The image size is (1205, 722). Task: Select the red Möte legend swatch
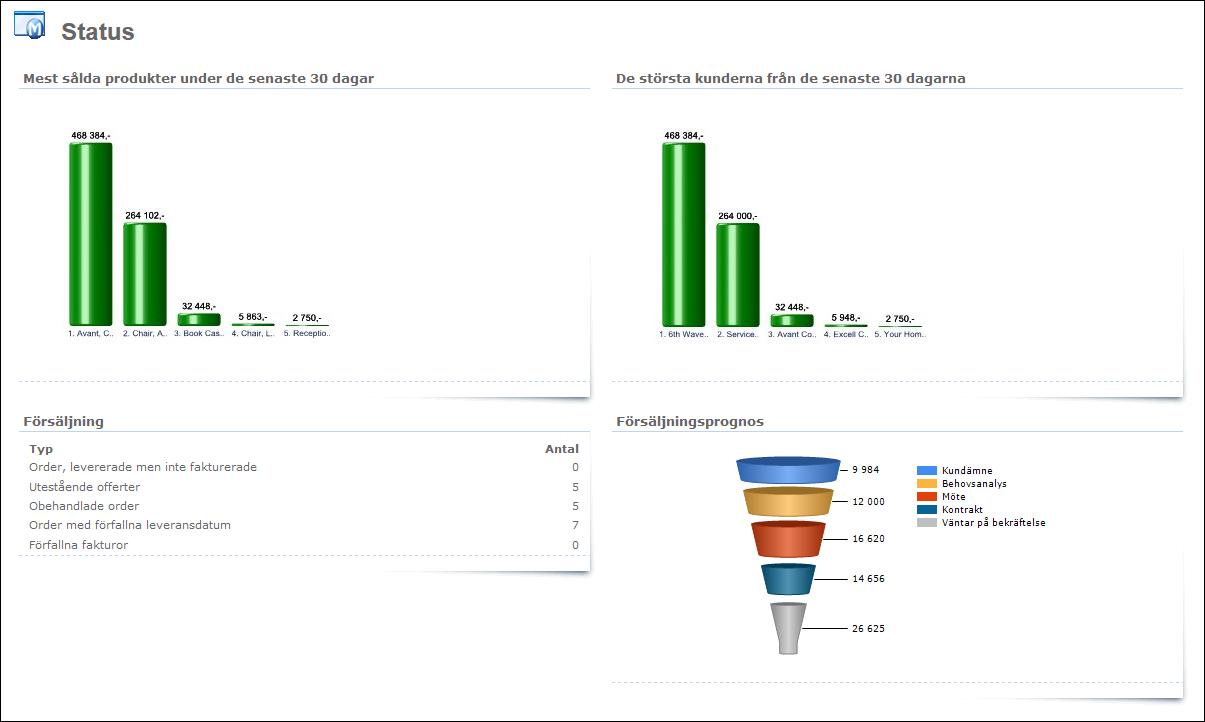(x=927, y=496)
